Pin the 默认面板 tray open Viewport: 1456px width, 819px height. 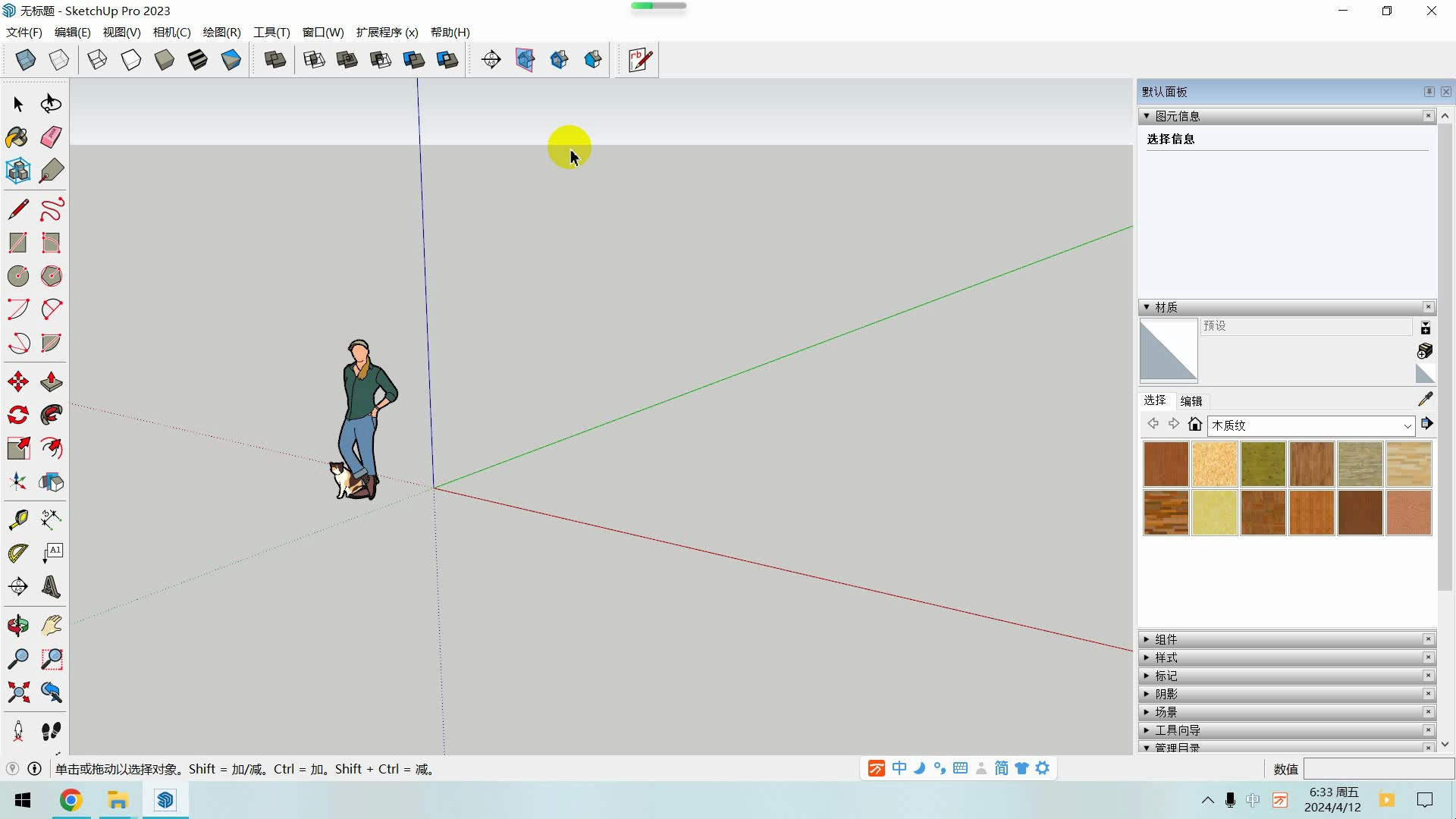pos(1429,91)
